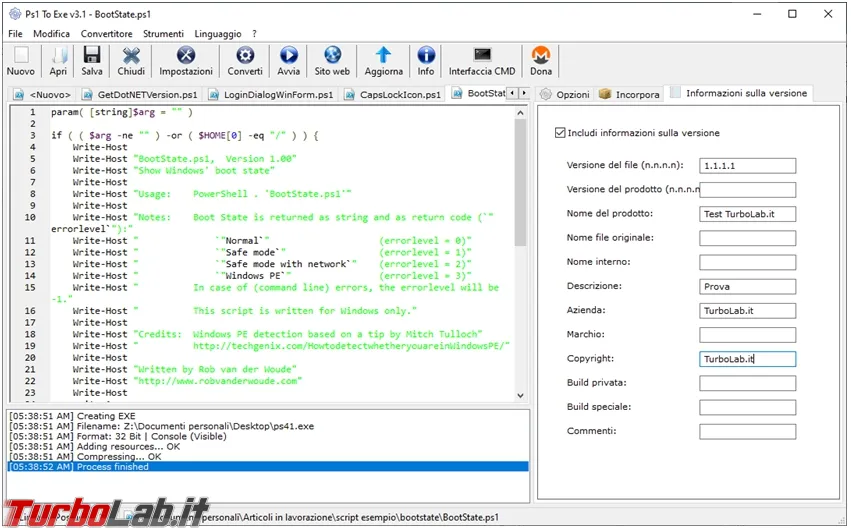Click code line 5 'BootState.ps1, Version 1.00'
This screenshot has height=530, width=851.
185,159
